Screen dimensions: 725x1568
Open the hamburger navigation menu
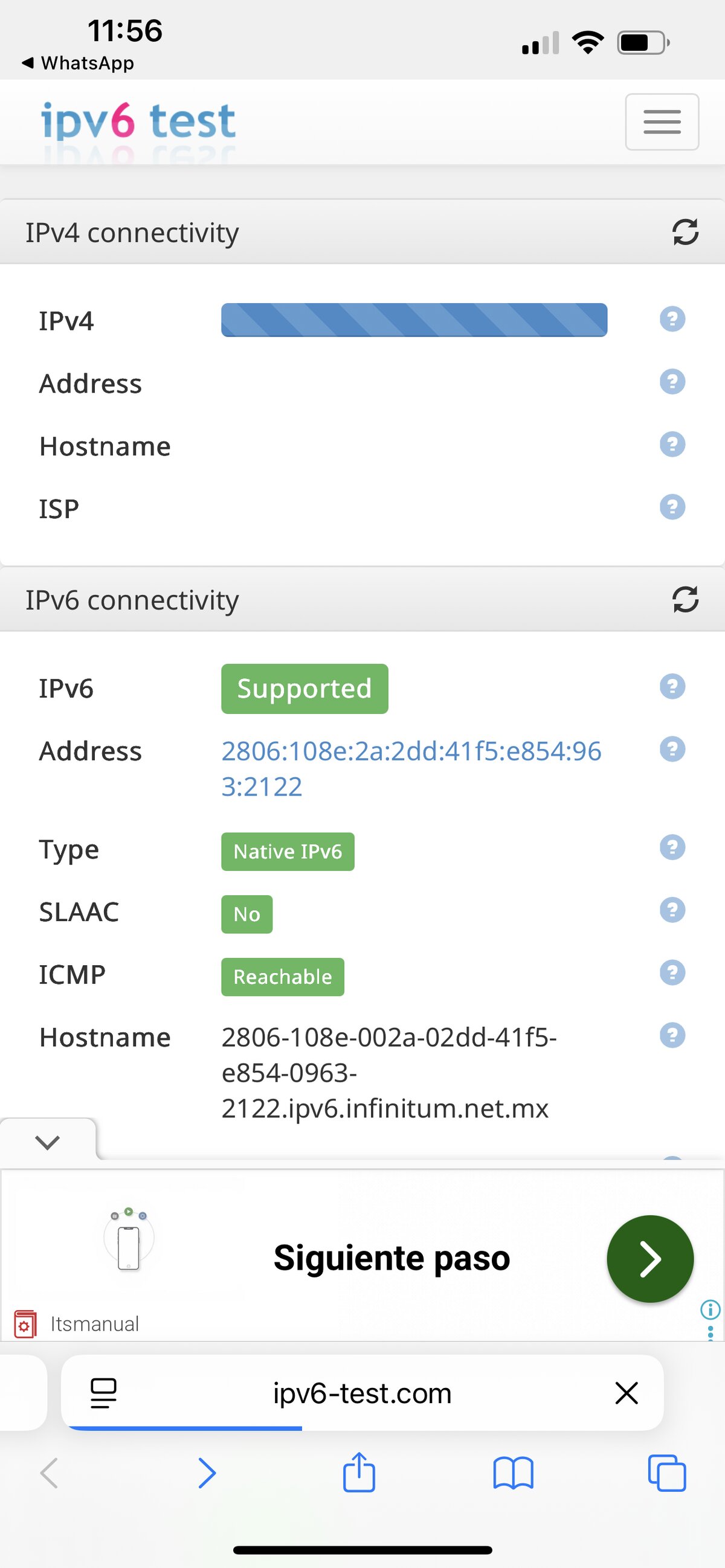[x=662, y=122]
